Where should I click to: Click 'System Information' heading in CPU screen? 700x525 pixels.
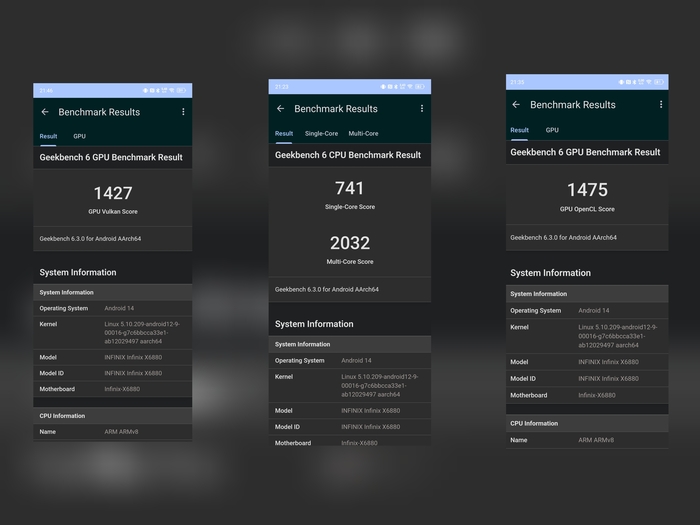314,324
